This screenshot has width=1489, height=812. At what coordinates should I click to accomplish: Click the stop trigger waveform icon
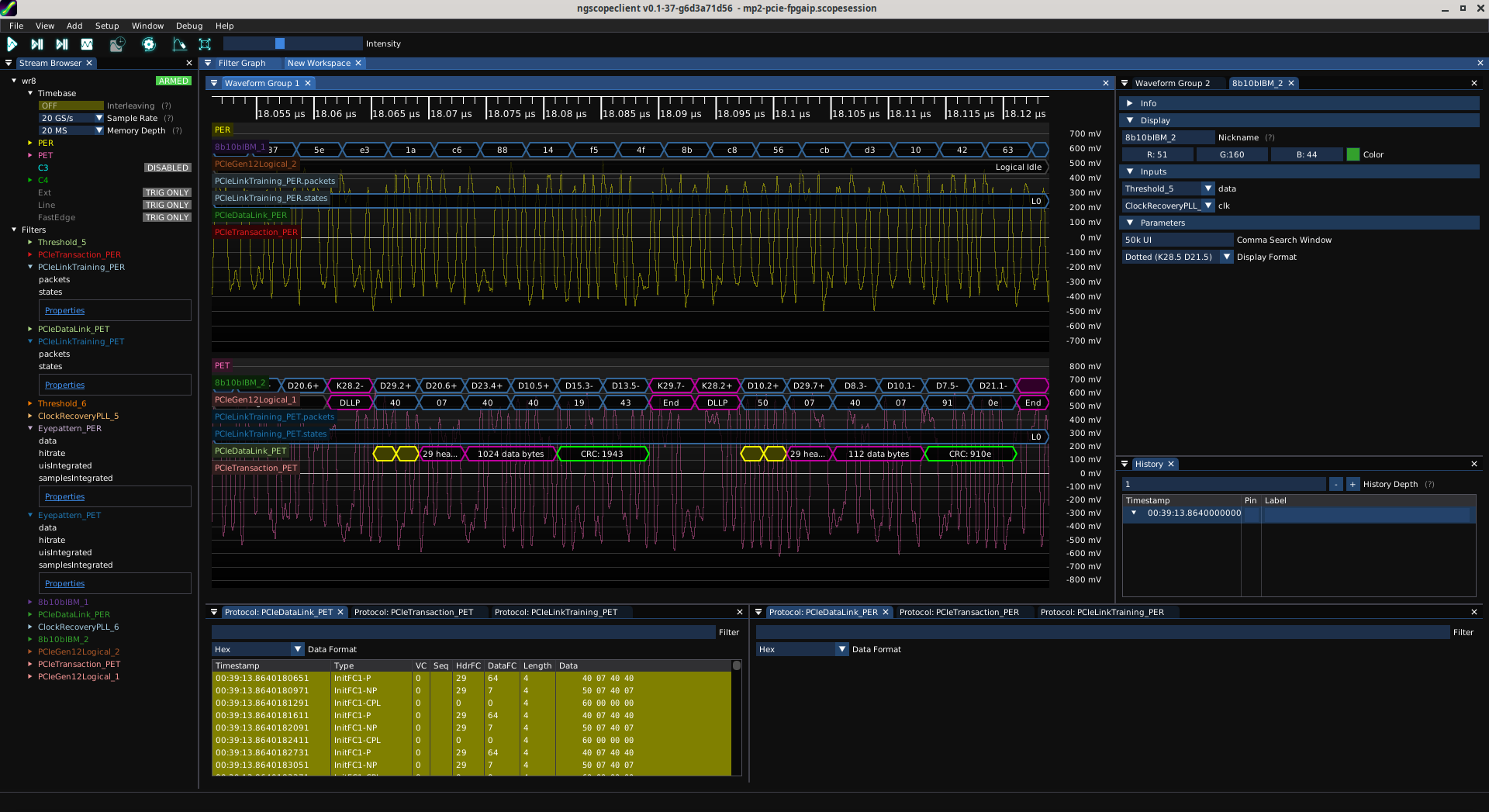pyautogui.click(x=87, y=44)
